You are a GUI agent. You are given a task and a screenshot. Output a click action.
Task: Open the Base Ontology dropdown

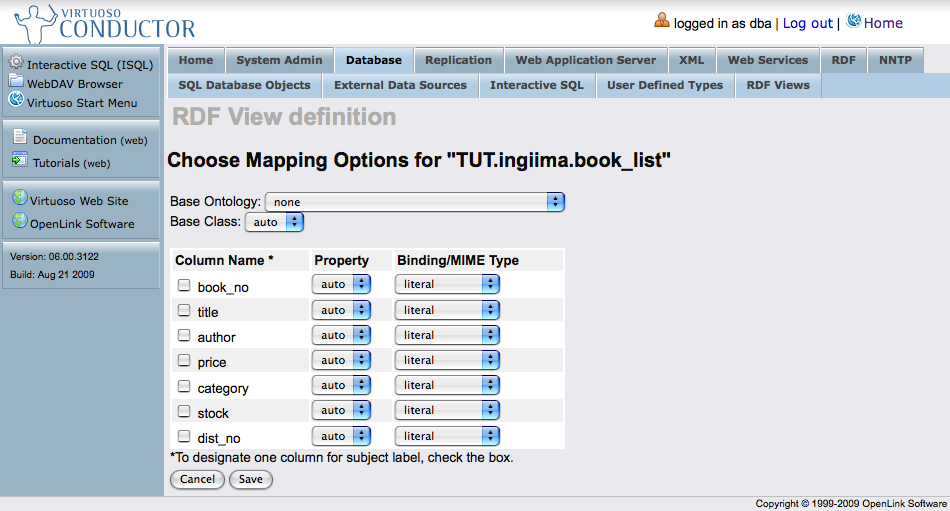click(x=415, y=202)
